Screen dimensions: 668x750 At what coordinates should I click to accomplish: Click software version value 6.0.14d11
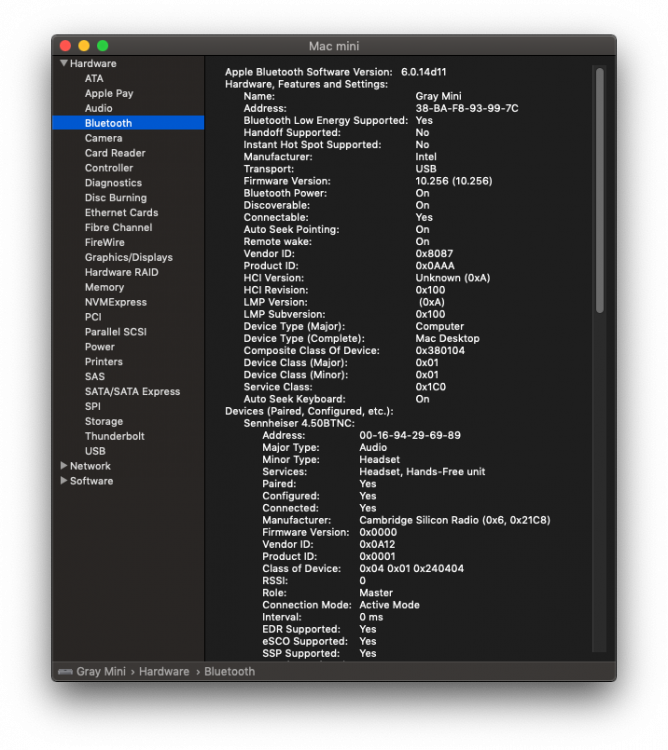point(424,72)
